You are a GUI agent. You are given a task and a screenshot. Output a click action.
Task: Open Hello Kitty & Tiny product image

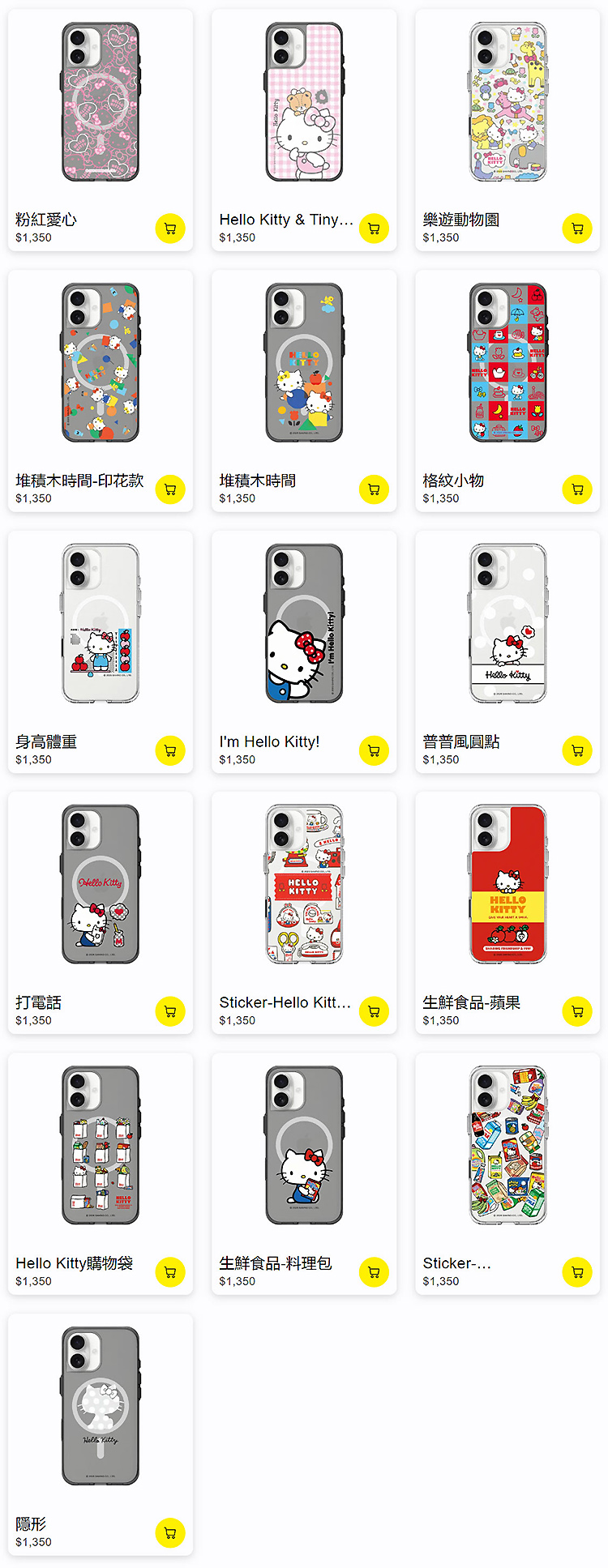(304, 102)
